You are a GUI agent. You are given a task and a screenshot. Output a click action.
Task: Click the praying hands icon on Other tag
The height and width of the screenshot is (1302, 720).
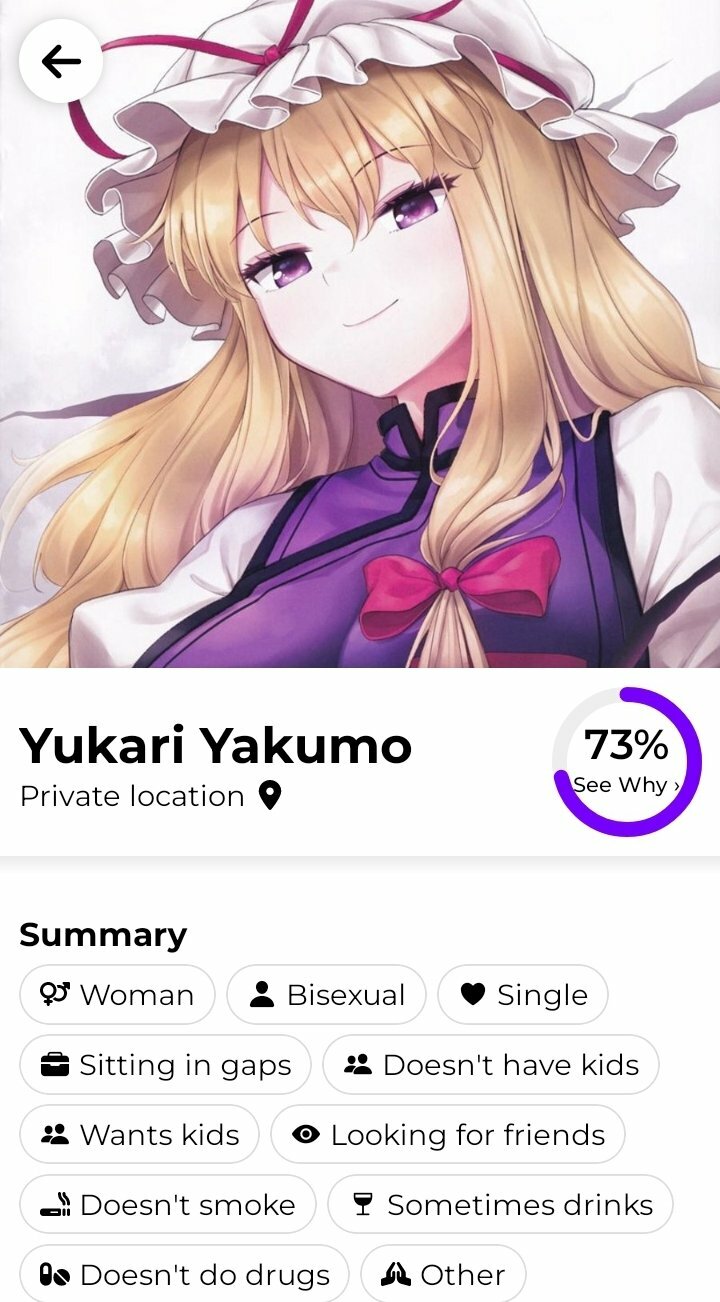pos(397,1275)
